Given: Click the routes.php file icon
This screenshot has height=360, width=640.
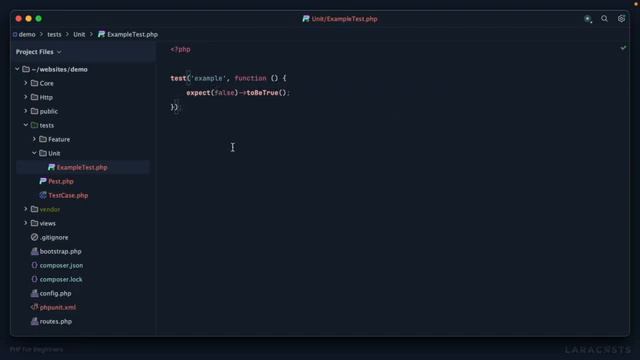Looking at the screenshot, I should pos(34,321).
